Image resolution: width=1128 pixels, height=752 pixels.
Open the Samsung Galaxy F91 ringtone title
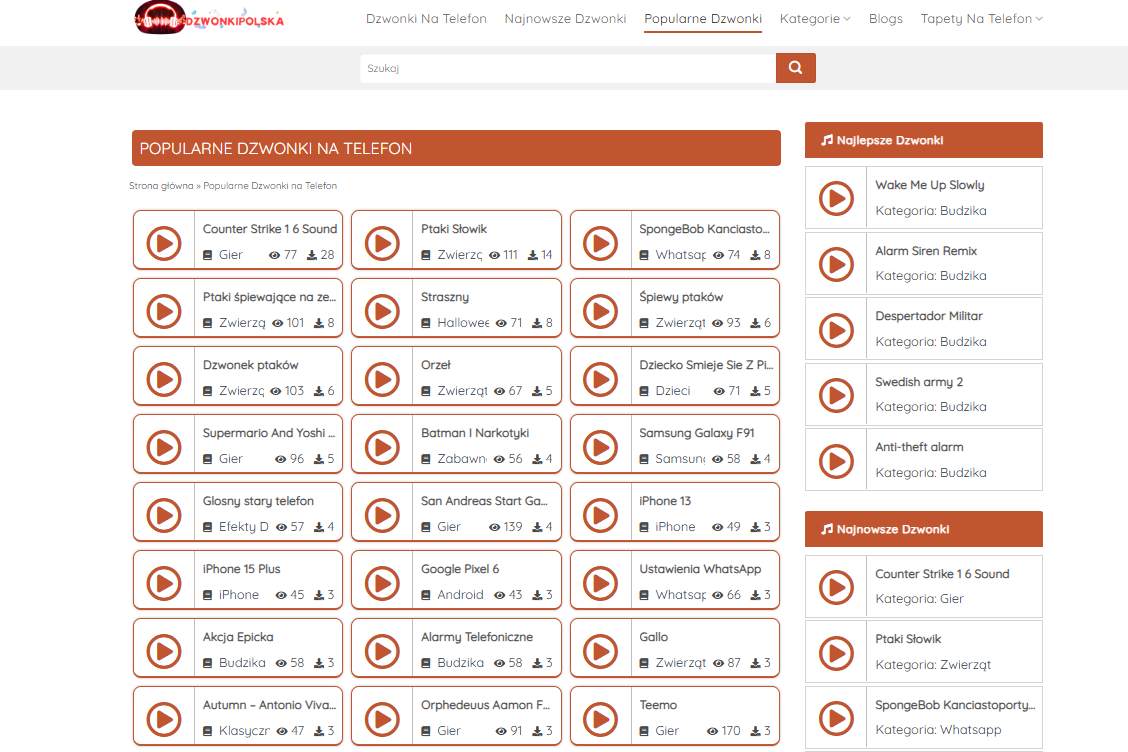pyautogui.click(x=696, y=433)
